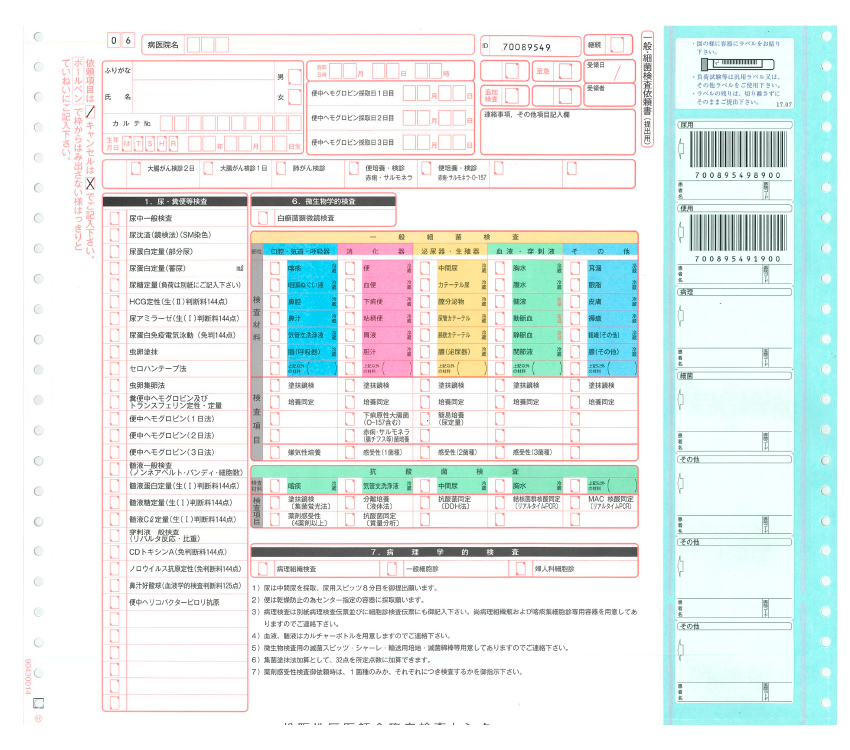Select the 髄液 specimen checkbox
Viewport: 850px width, 750px height.
[x=500, y=301]
